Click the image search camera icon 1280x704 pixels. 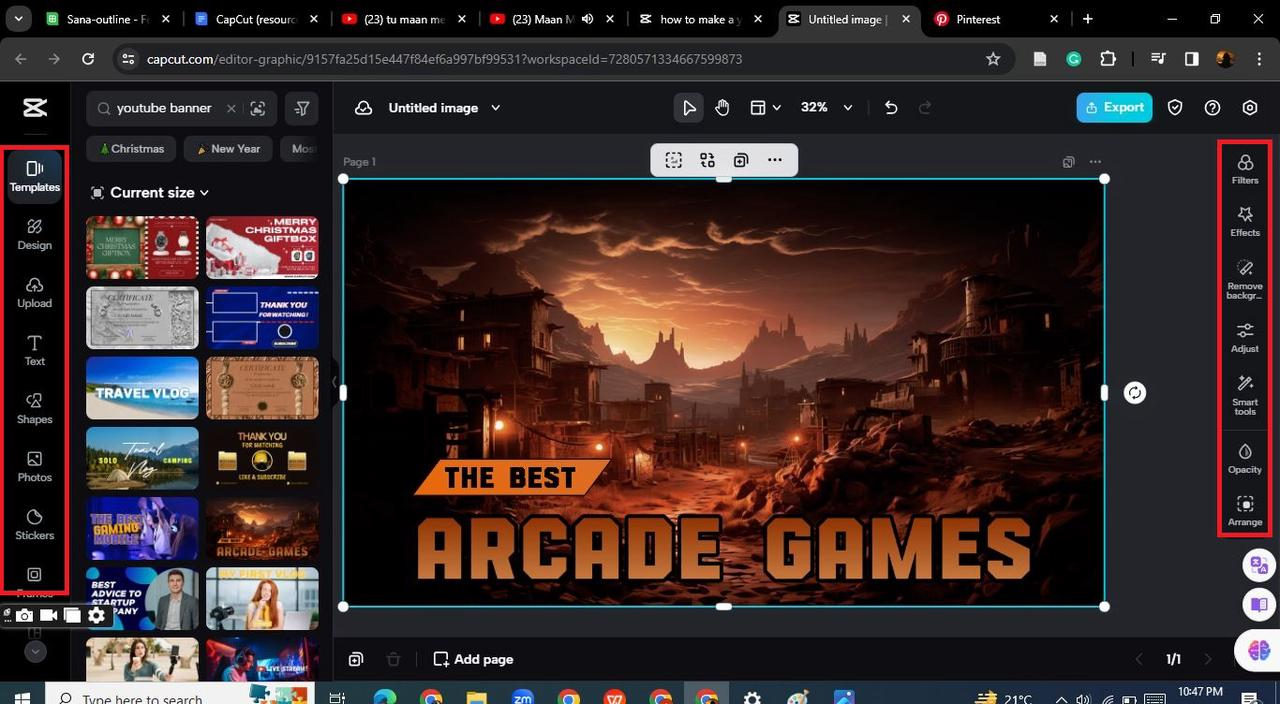(258, 108)
